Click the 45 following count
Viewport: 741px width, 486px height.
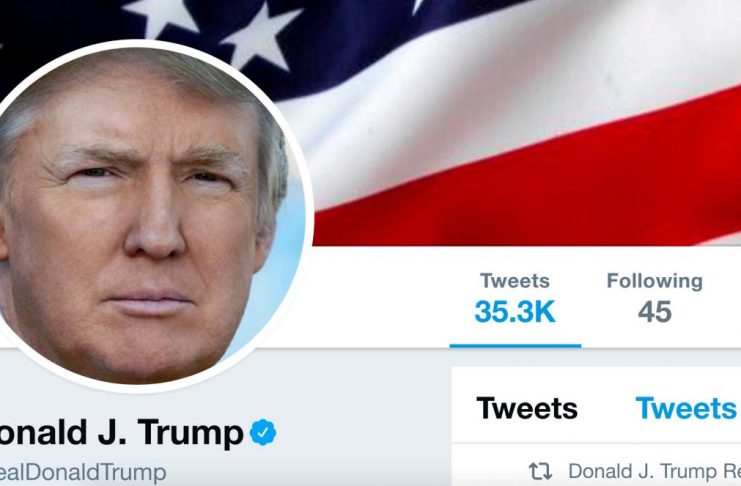(655, 312)
